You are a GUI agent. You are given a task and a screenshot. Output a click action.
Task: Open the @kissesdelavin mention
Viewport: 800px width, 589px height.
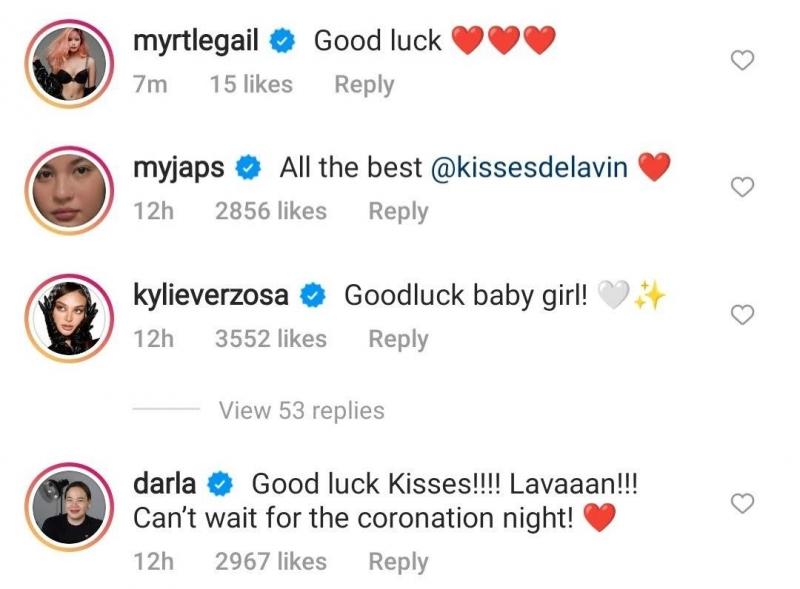click(x=529, y=168)
